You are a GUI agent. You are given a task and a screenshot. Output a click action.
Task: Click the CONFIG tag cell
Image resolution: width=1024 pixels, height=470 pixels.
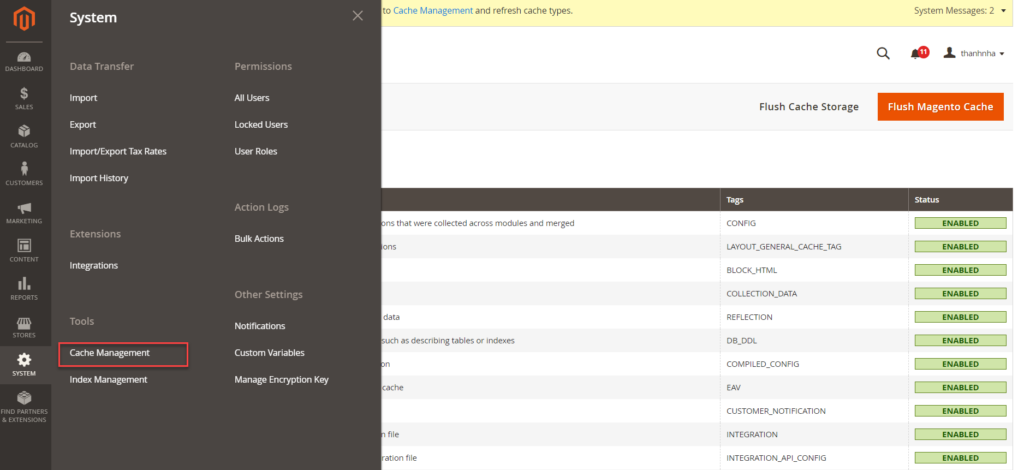[814, 223]
